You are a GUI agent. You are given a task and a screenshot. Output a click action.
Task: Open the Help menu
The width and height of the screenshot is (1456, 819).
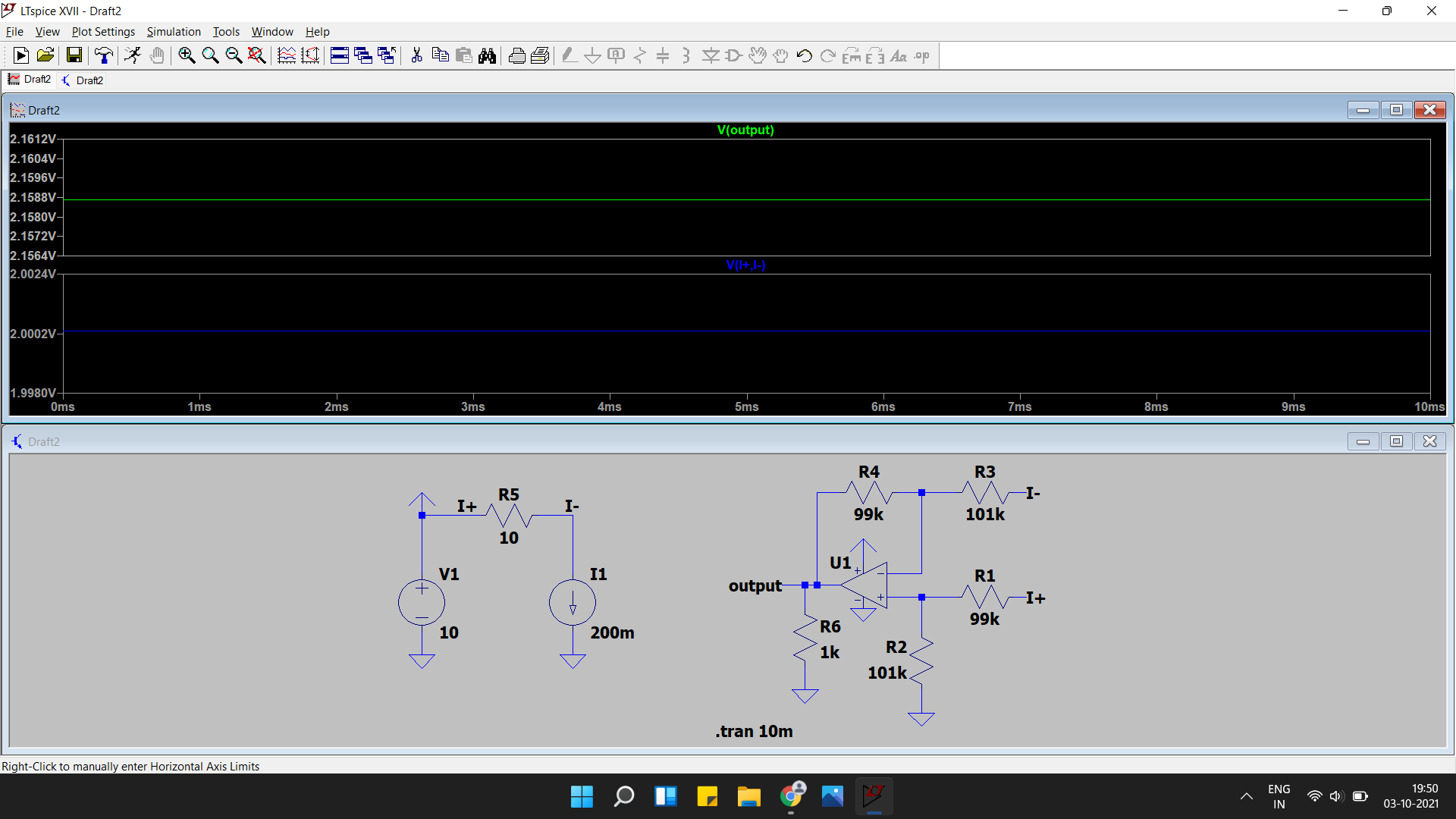[x=318, y=32]
